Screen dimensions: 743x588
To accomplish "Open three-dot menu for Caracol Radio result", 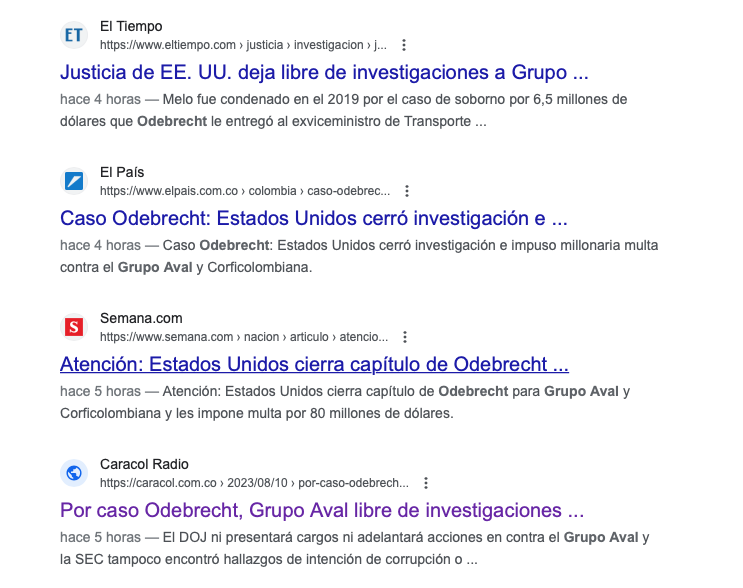I will tap(426, 483).
